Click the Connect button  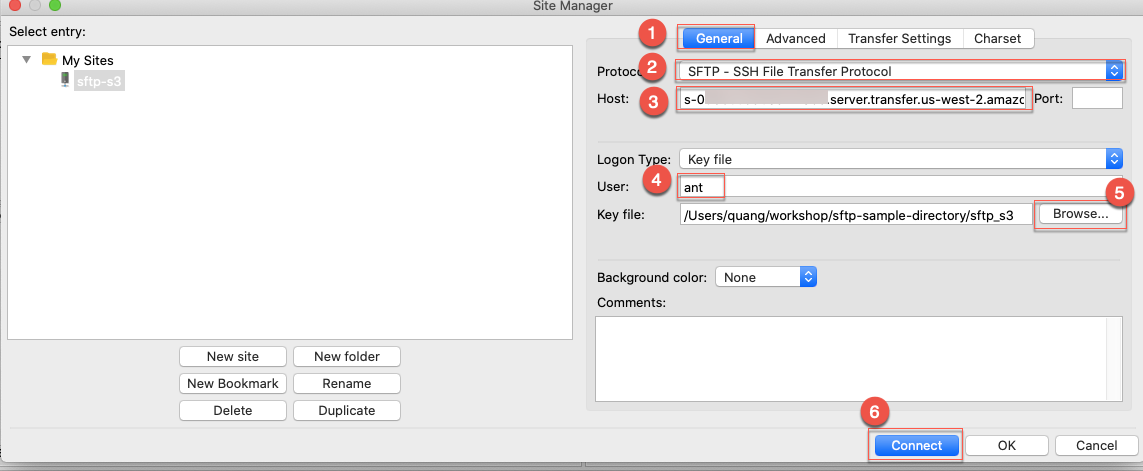[916, 445]
